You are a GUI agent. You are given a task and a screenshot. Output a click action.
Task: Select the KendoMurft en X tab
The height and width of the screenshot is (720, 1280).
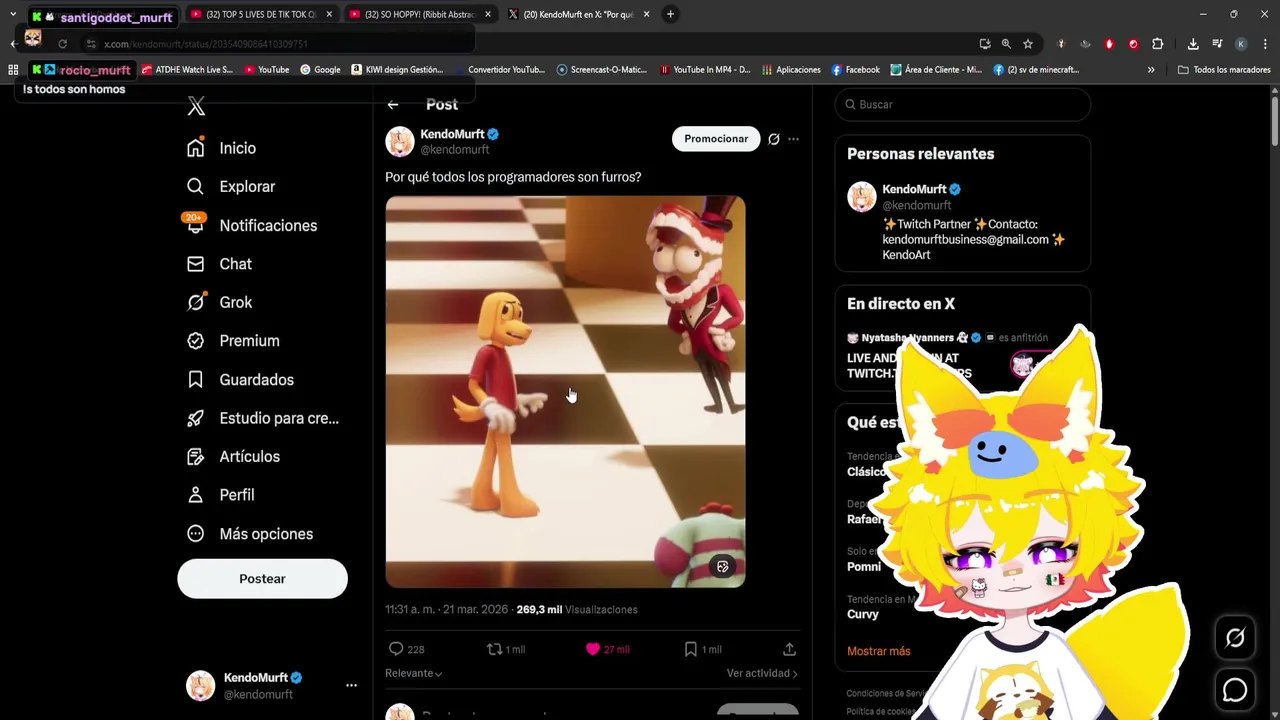click(x=579, y=15)
